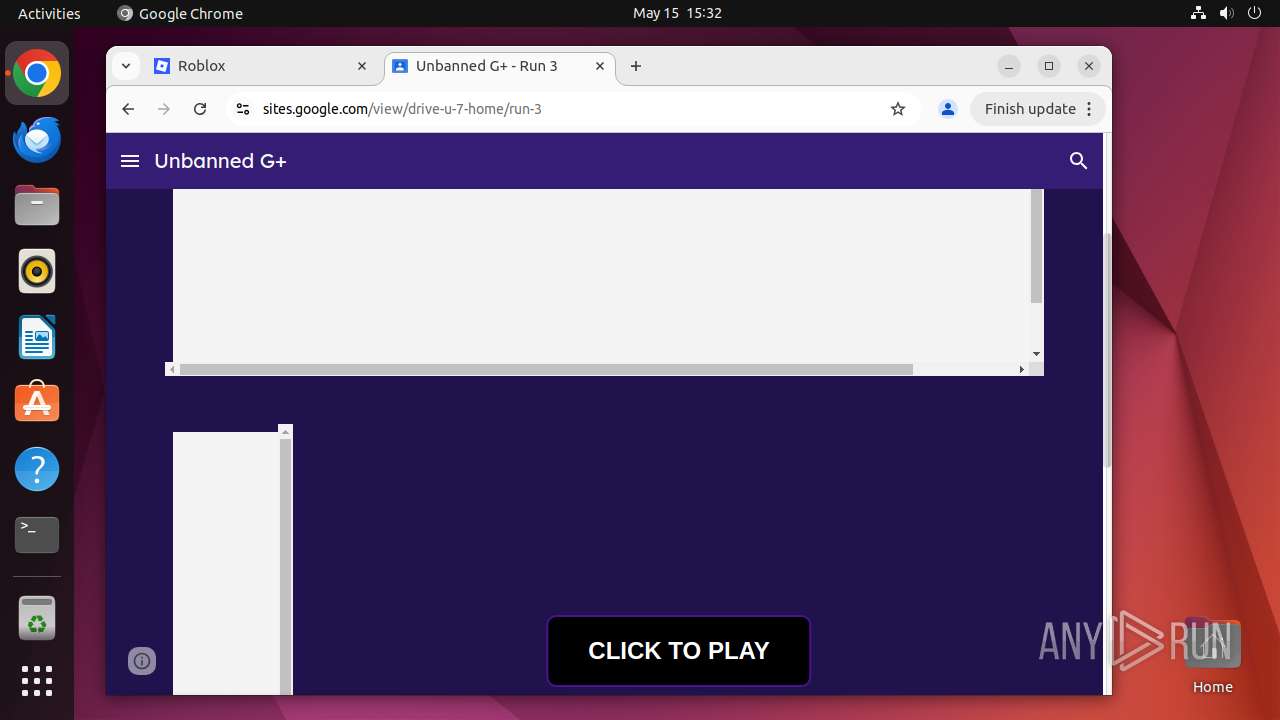The height and width of the screenshot is (720, 1280).
Task: Click the page info icon at bottom left
Action: point(142,660)
